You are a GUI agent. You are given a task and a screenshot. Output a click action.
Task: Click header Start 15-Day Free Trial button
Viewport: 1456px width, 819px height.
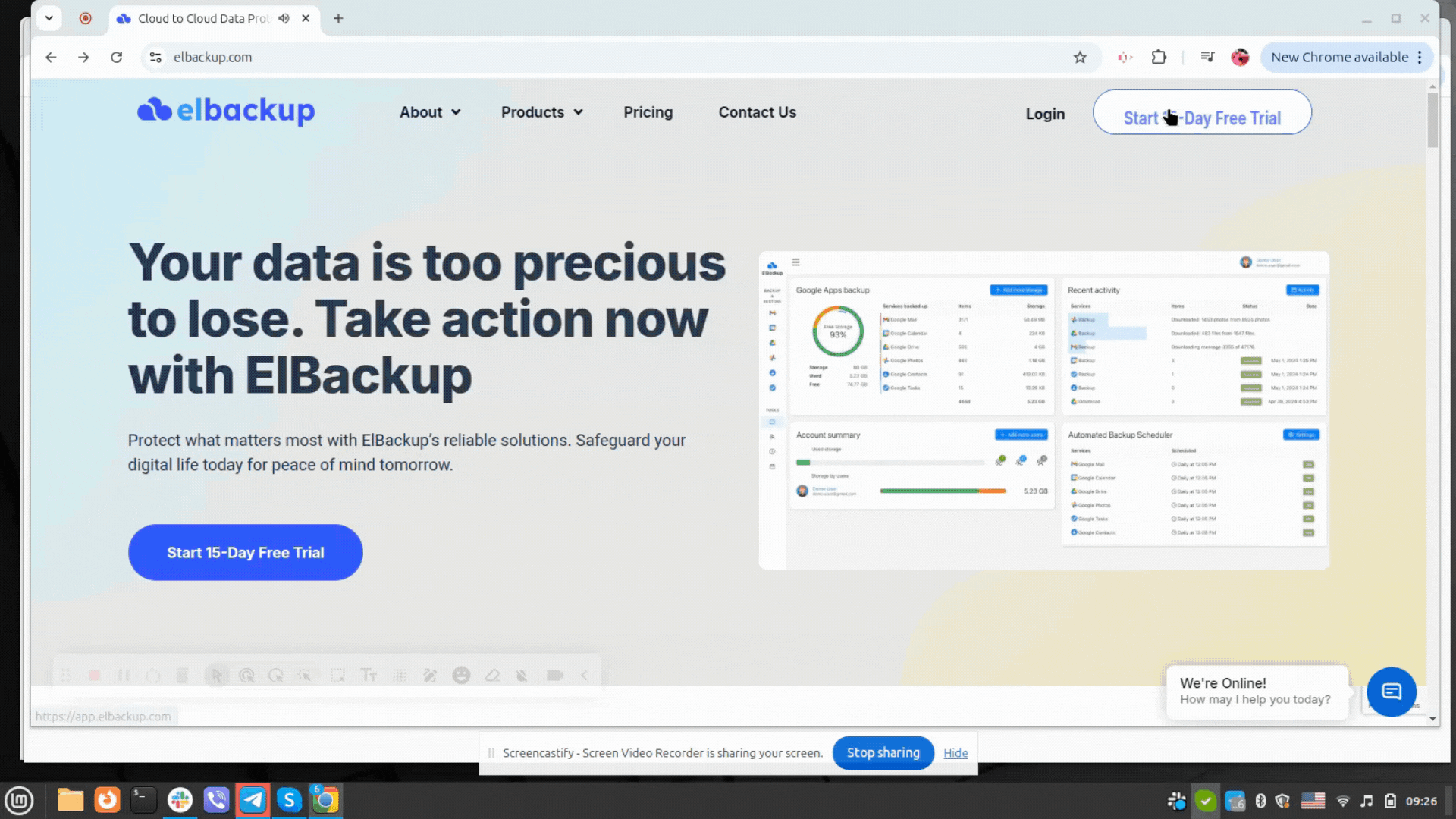(x=1202, y=112)
